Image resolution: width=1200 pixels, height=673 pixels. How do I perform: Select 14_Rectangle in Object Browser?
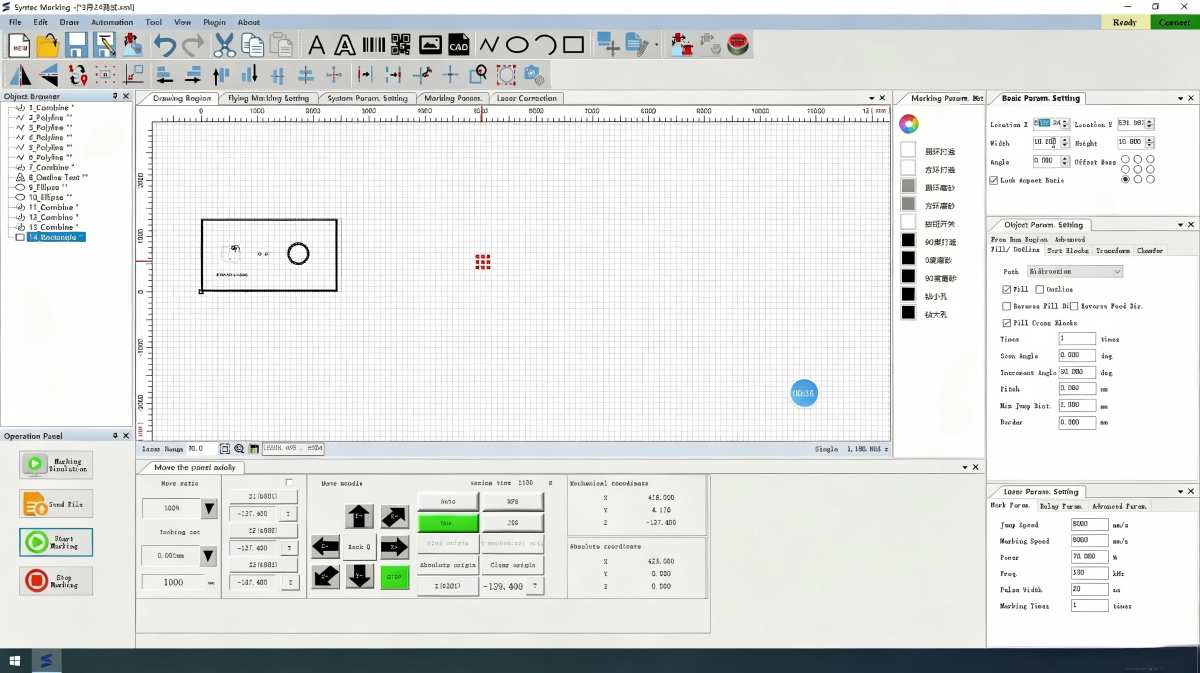[56, 237]
